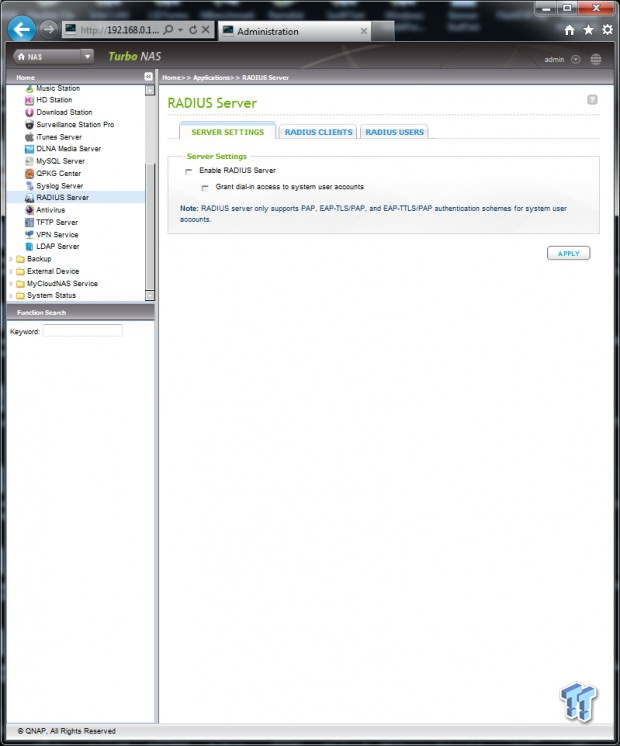Open browser home icon
The width and height of the screenshot is (620, 746).
pos(569,30)
